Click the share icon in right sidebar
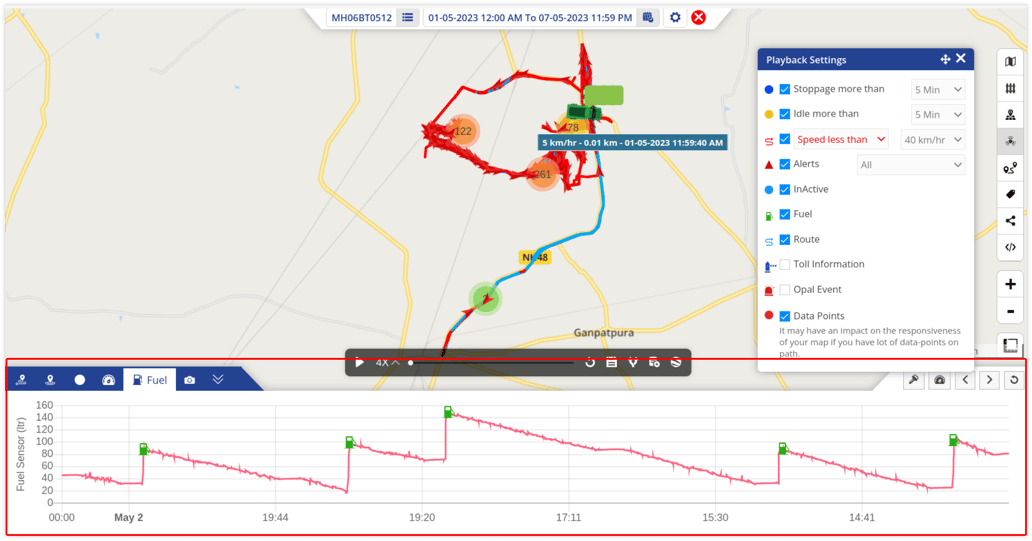 click(1010, 221)
